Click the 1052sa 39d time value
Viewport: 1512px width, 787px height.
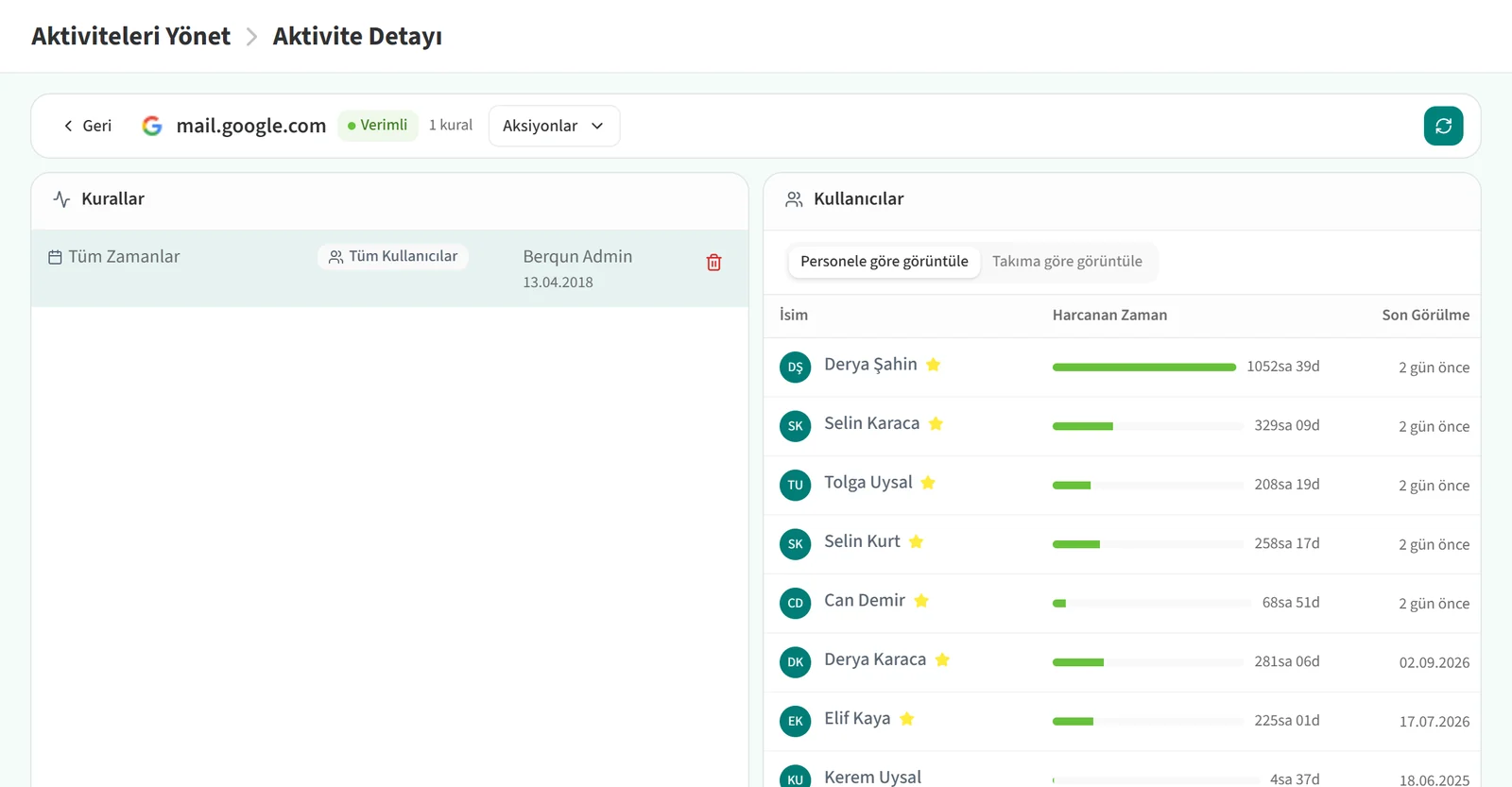(1283, 366)
